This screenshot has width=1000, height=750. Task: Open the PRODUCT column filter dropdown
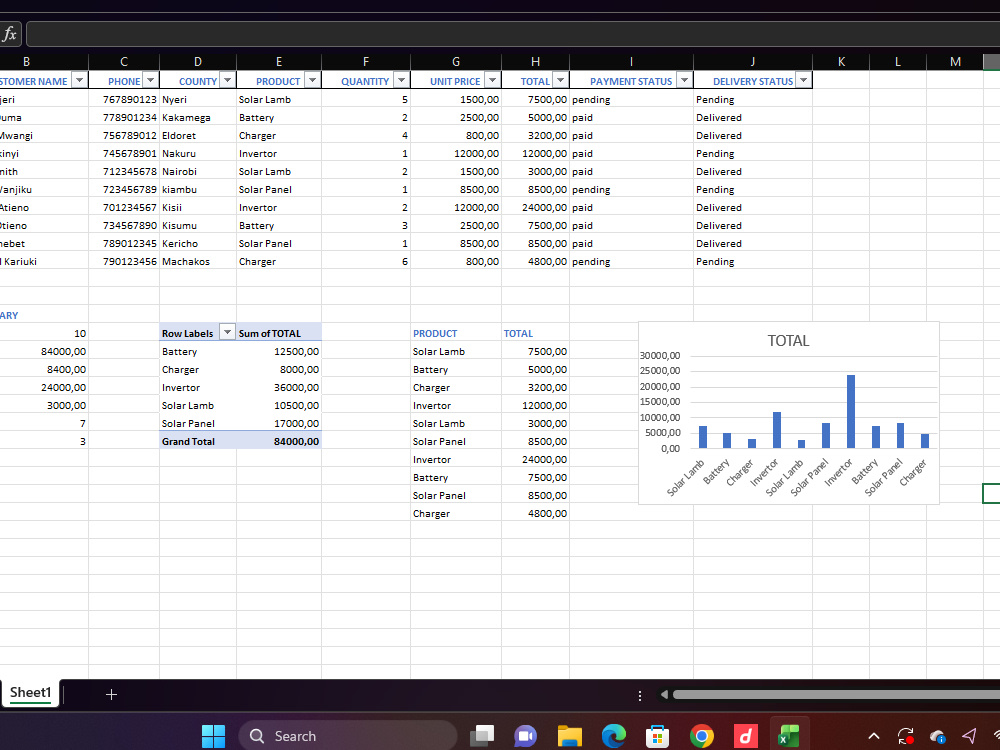pyautogui.click(x=312, y=80)
